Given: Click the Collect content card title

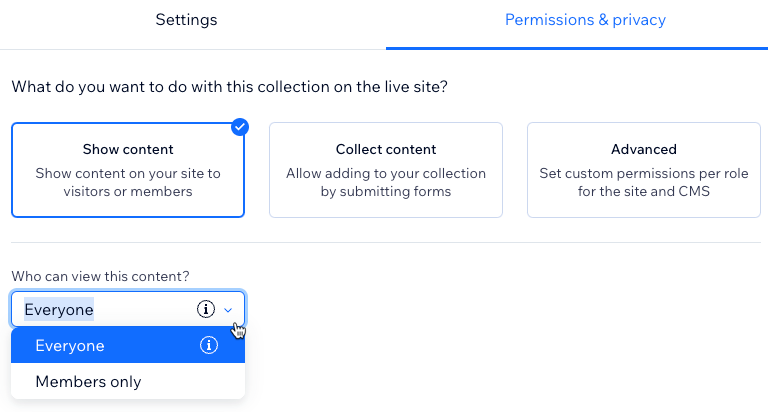Looking at the screenshot, I should tap(386, 149).
